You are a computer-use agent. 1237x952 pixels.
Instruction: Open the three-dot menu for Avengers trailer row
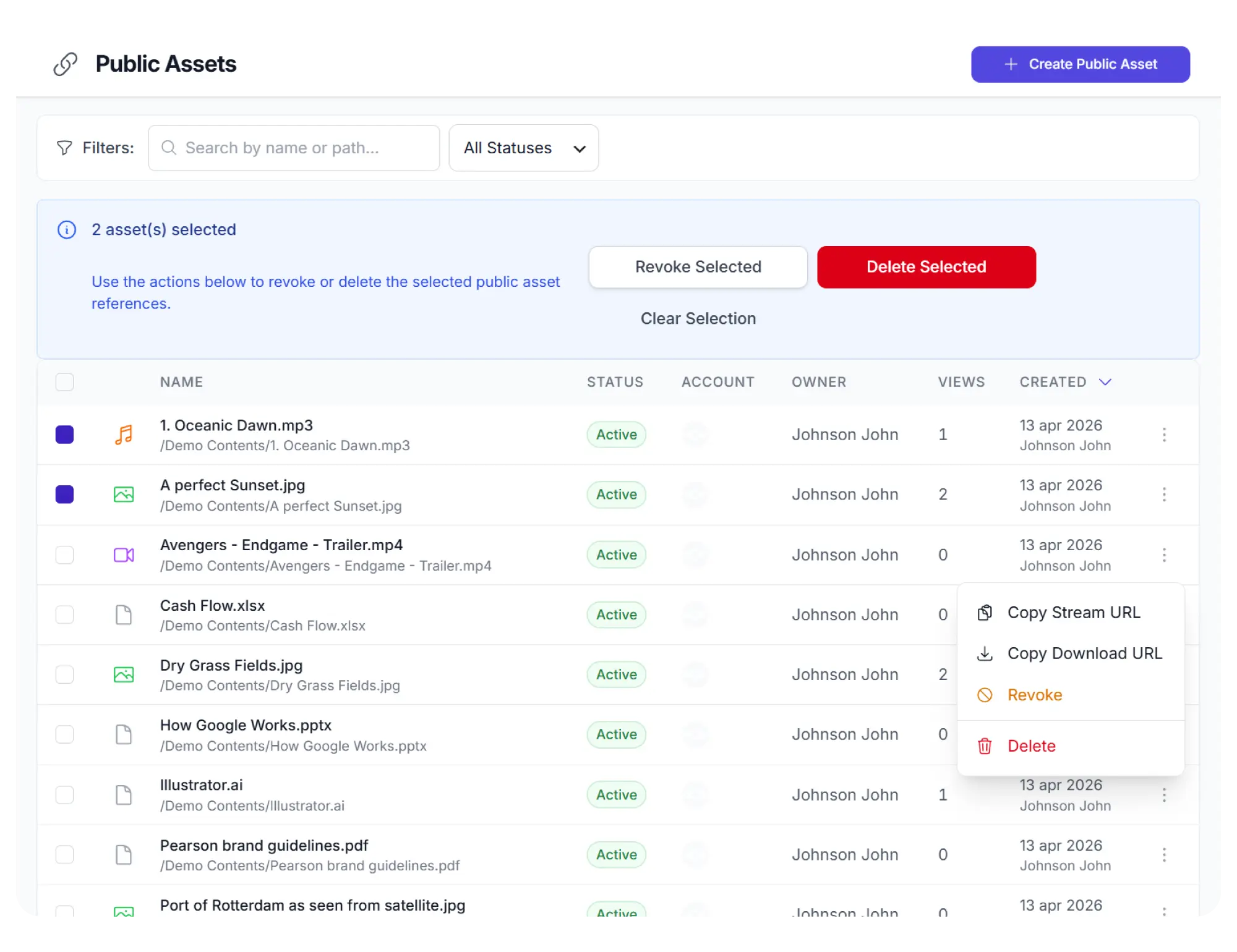(x=1164, y=555)
